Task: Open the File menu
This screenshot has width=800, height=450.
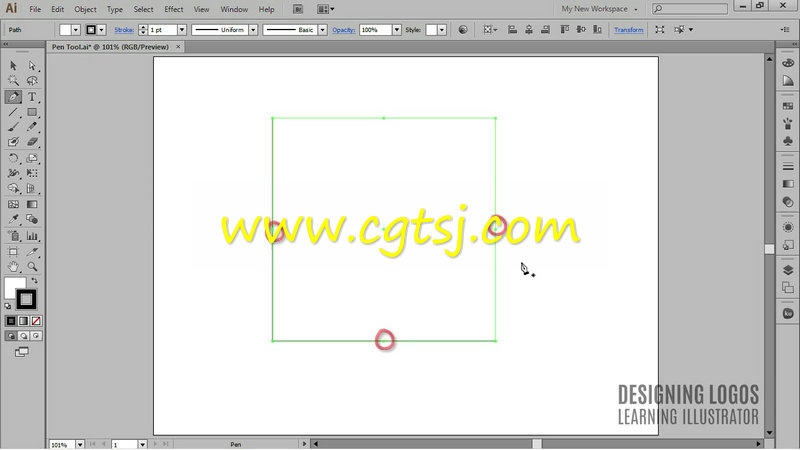Action: (35, 9)
